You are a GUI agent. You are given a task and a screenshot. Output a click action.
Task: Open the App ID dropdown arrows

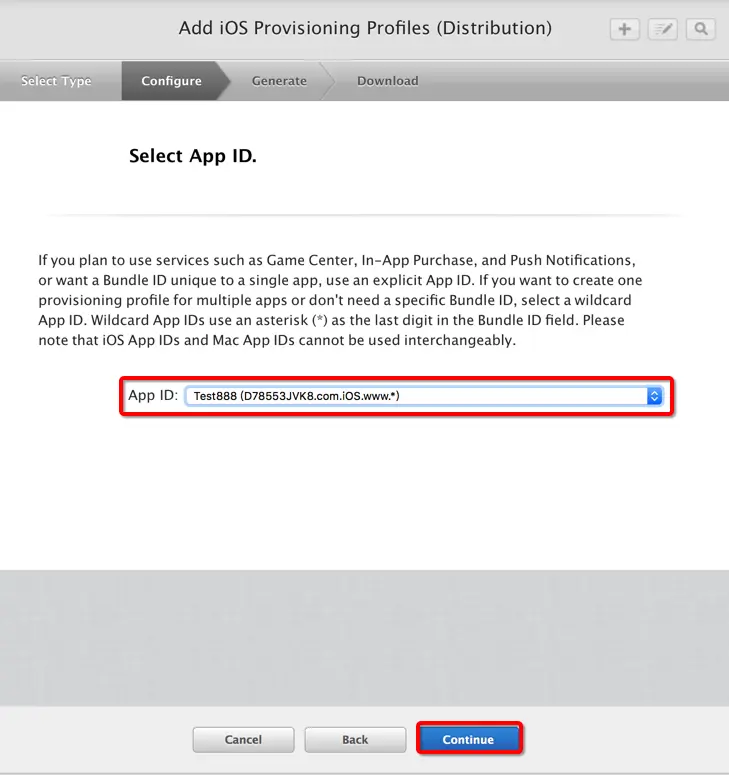point(654,396)
